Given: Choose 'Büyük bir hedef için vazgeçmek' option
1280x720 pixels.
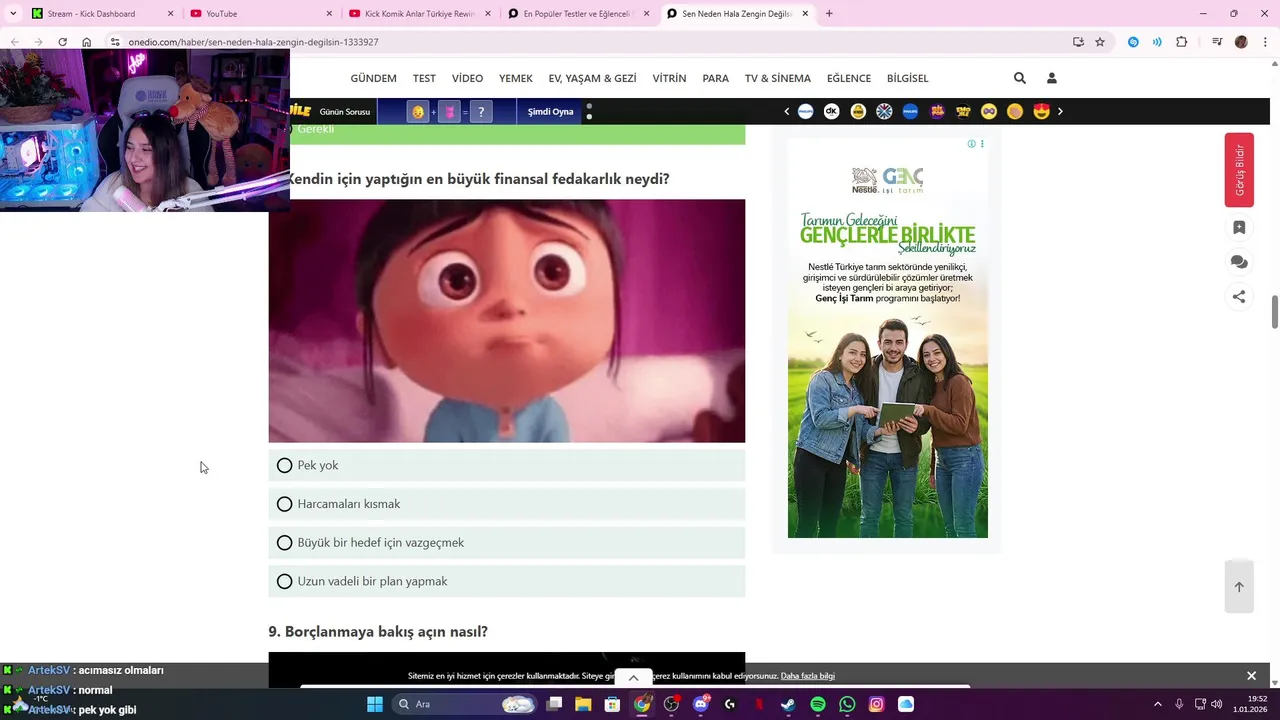Looking at the screenshot, I should click(507, 542).
